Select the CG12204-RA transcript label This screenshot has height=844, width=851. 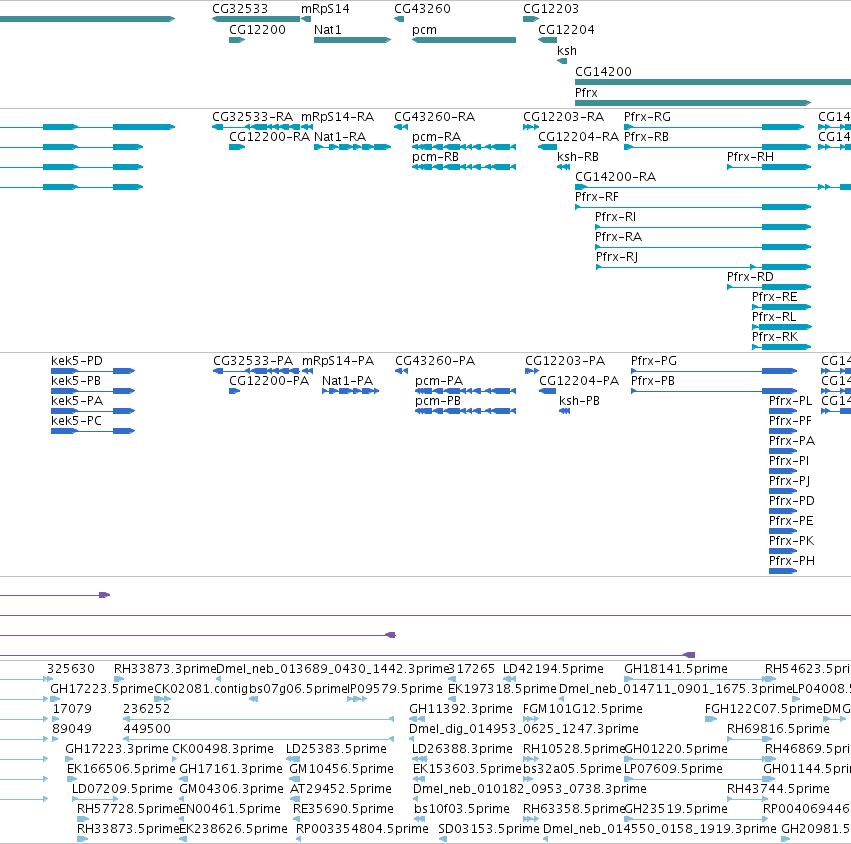pos(578,137)
